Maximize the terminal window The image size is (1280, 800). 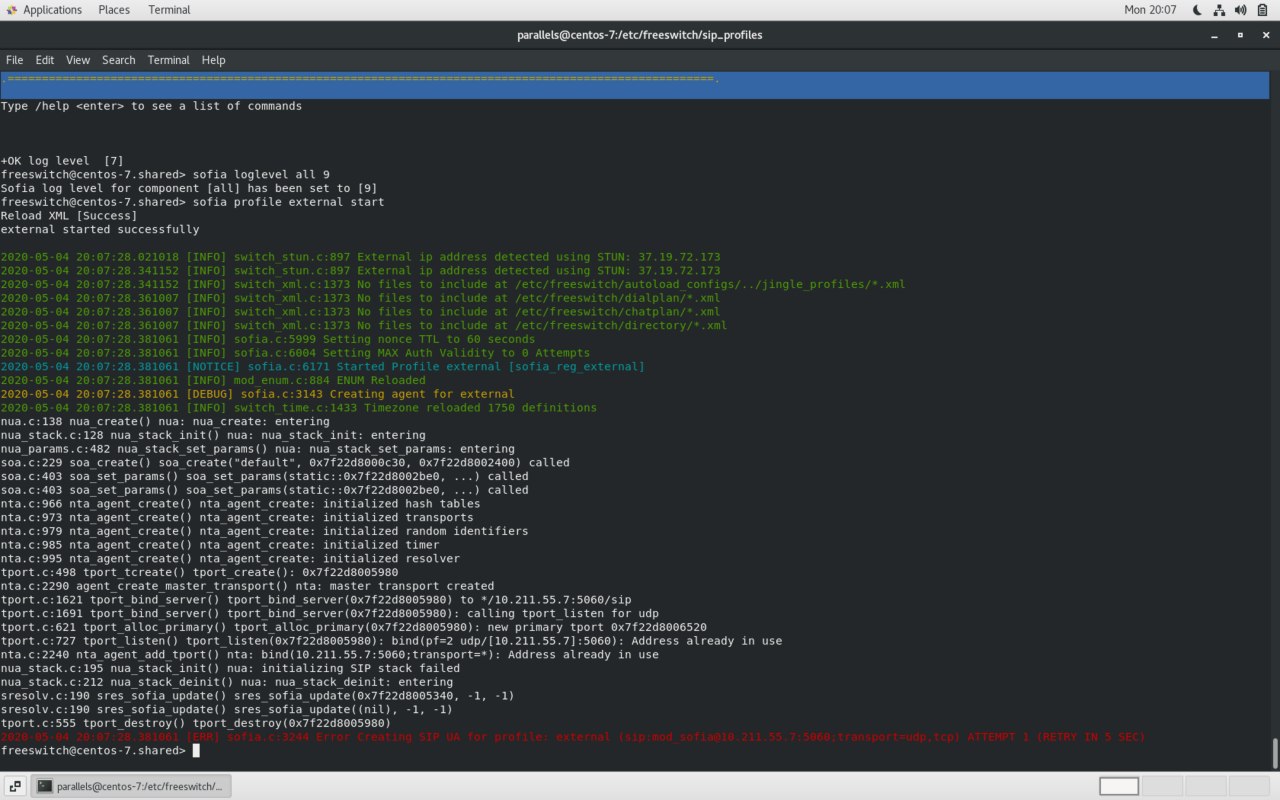[1240, 35]
